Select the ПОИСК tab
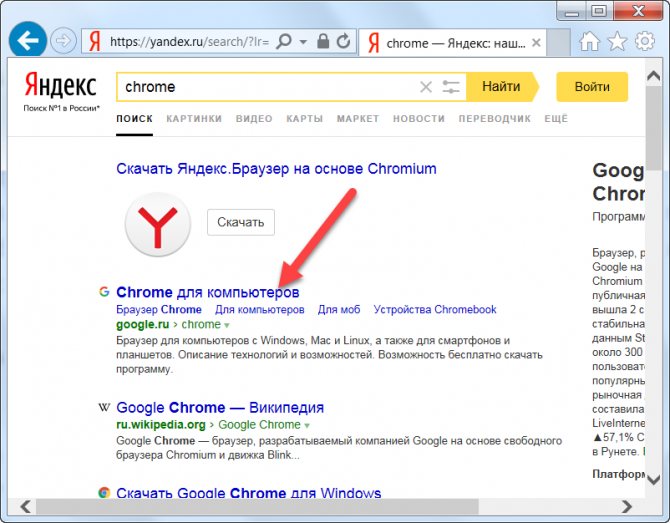The height and width of the screenshot is (523, 670). [135, 119]
